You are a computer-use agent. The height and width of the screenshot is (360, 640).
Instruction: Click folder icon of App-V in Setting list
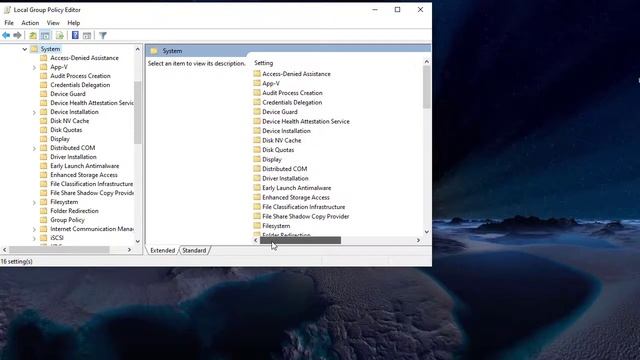tap(257, 83)
